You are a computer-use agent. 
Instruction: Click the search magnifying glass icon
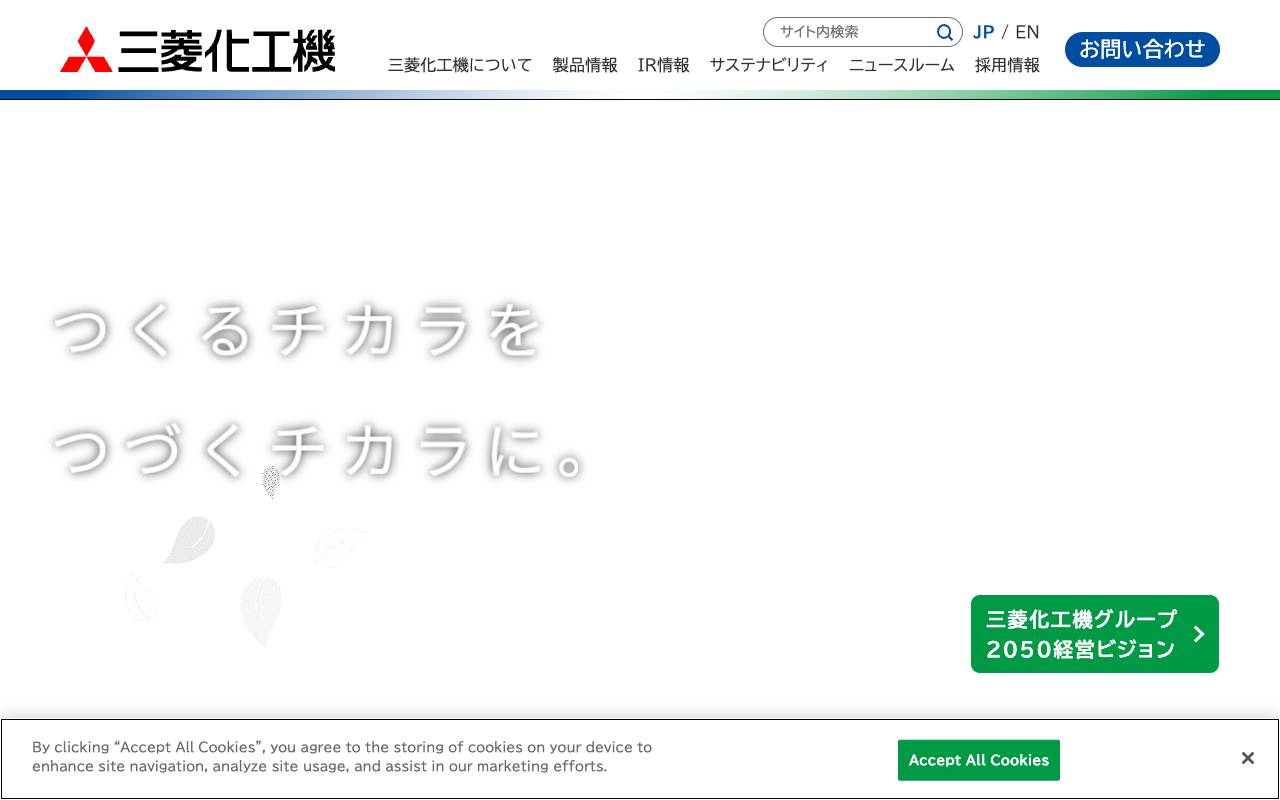point(944,32)
